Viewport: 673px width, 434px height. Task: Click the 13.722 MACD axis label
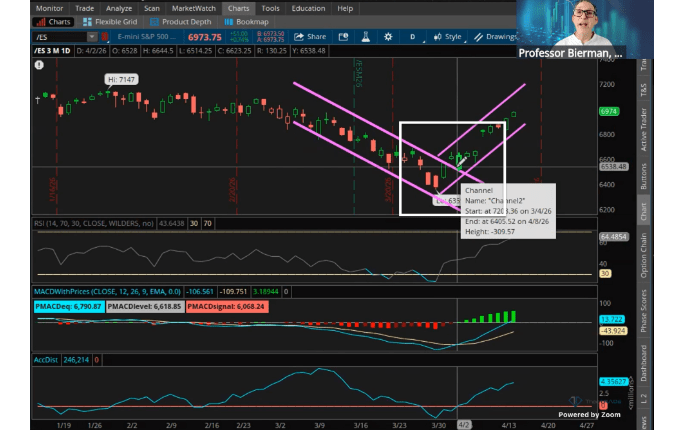pyautogui.click(x=612, y=319)
